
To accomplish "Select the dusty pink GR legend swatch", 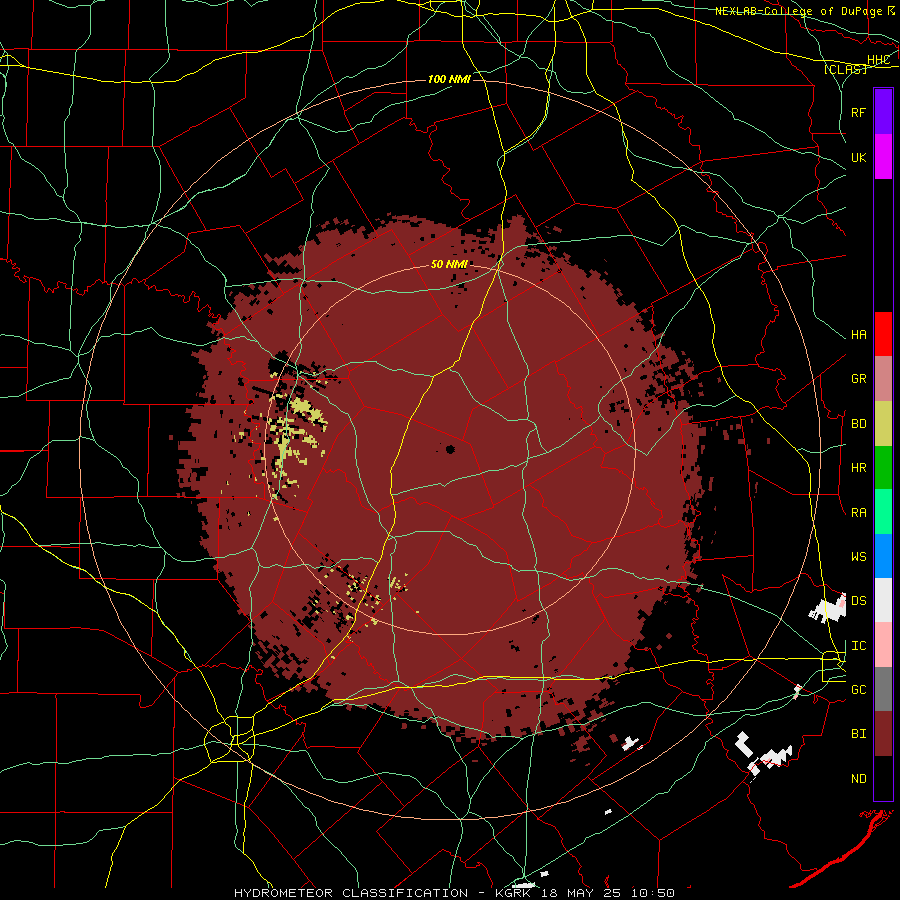I will coord(883,379).
